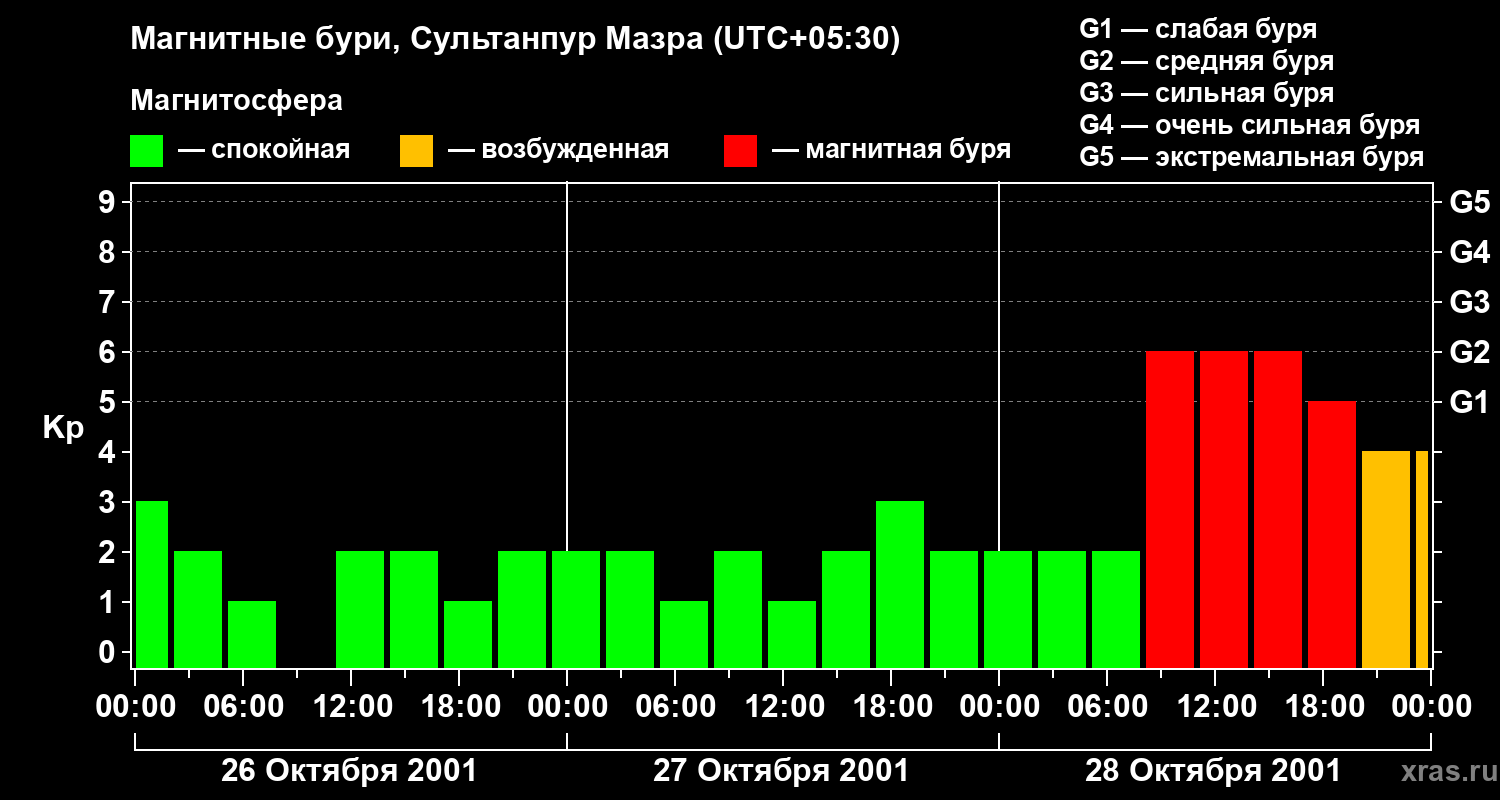The image size is (1500, 800).
Task: Select the green Kp 3 bar on 27 October
Action: point(900,584)
